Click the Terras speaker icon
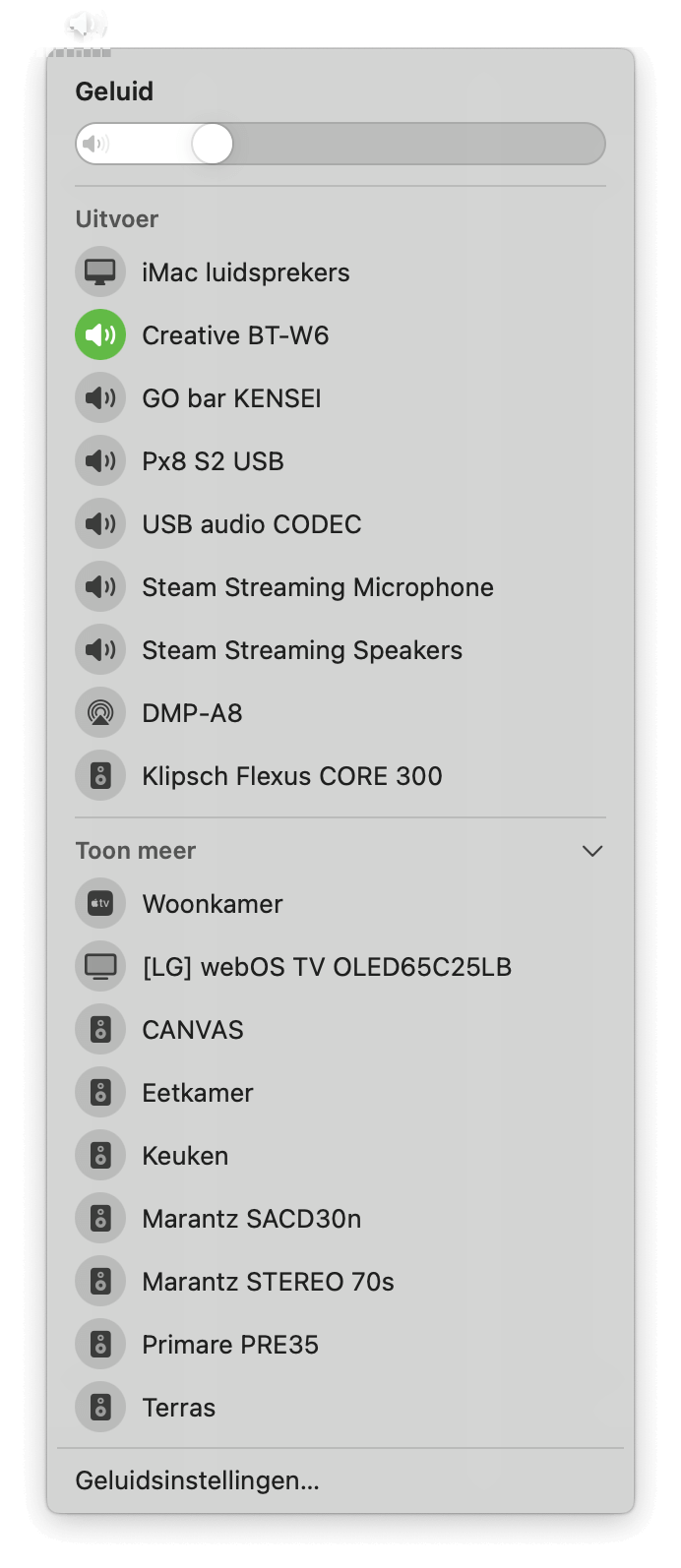681x1568 pixels. [x=100, y=1408]
